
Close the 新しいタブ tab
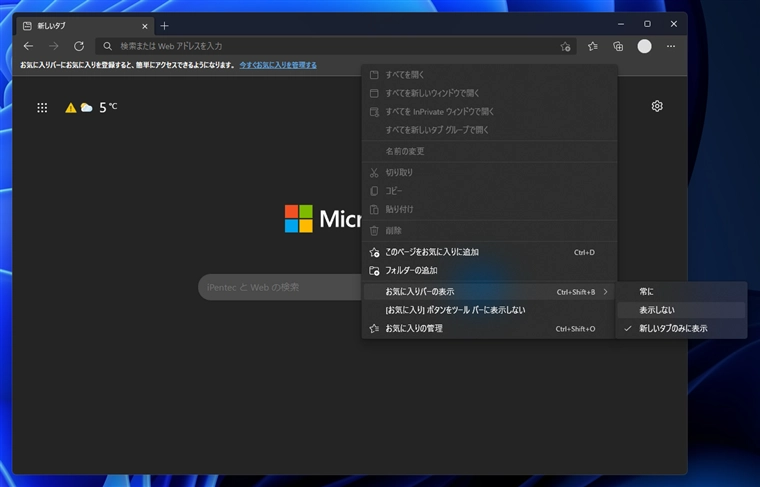144,26
